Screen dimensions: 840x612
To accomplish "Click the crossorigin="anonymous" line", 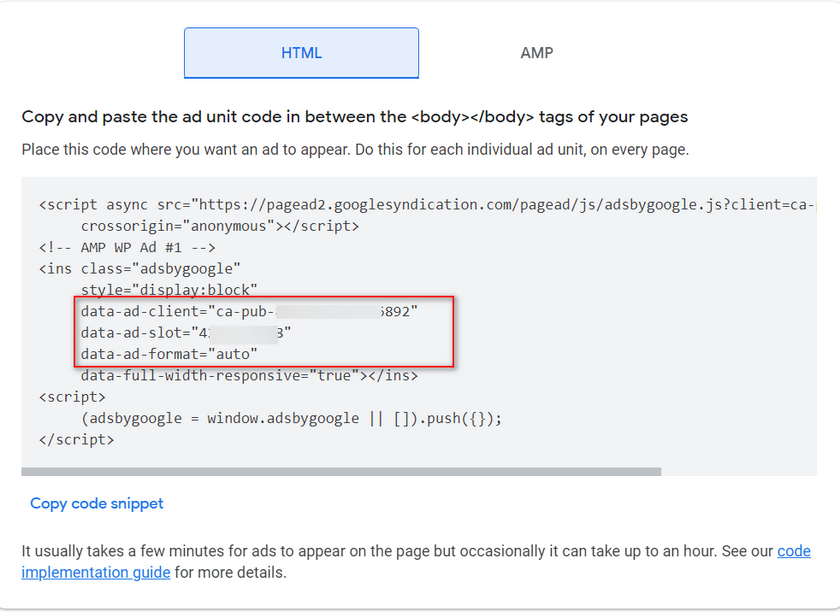I will point(220,226).
